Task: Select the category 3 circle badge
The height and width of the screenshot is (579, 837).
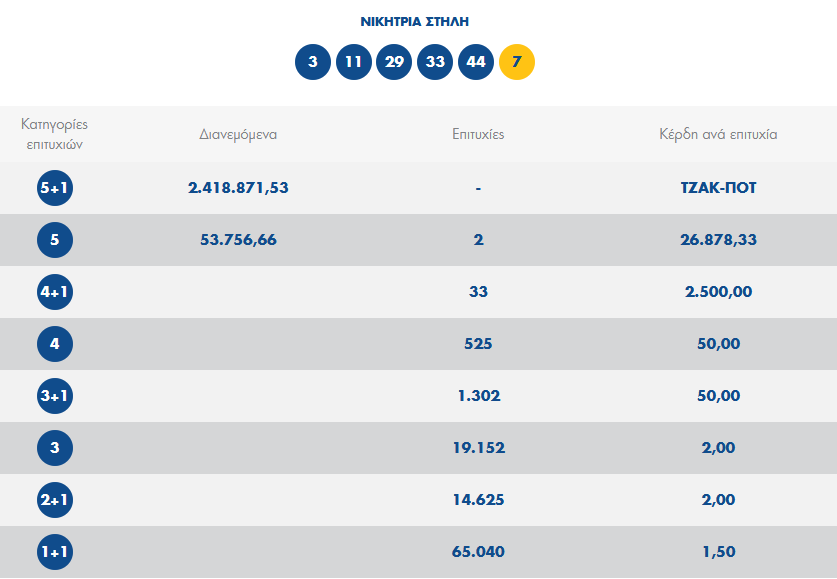Action: pyautogui.click(x=55, y=448)
